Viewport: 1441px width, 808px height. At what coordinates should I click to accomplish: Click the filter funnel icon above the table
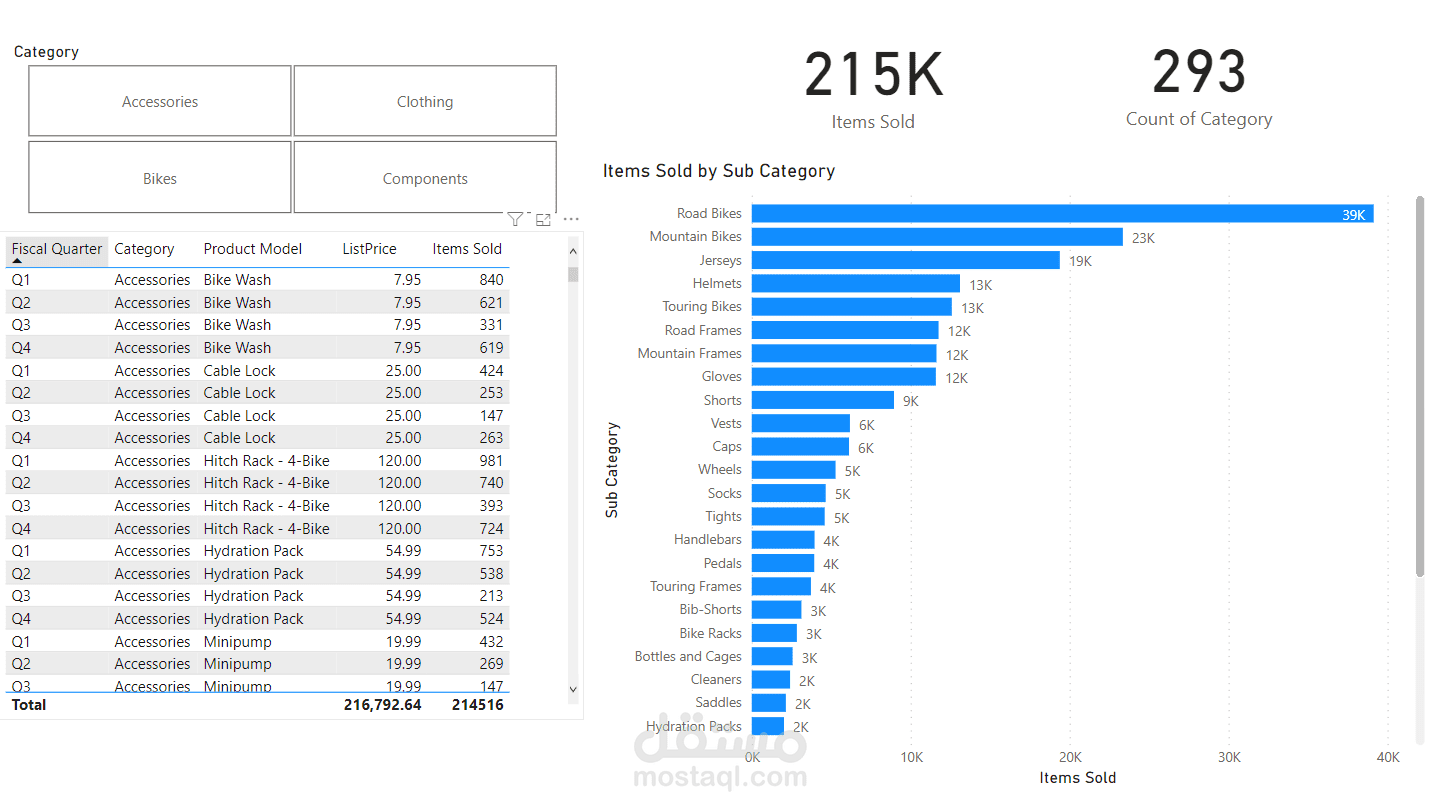(515, 219)
